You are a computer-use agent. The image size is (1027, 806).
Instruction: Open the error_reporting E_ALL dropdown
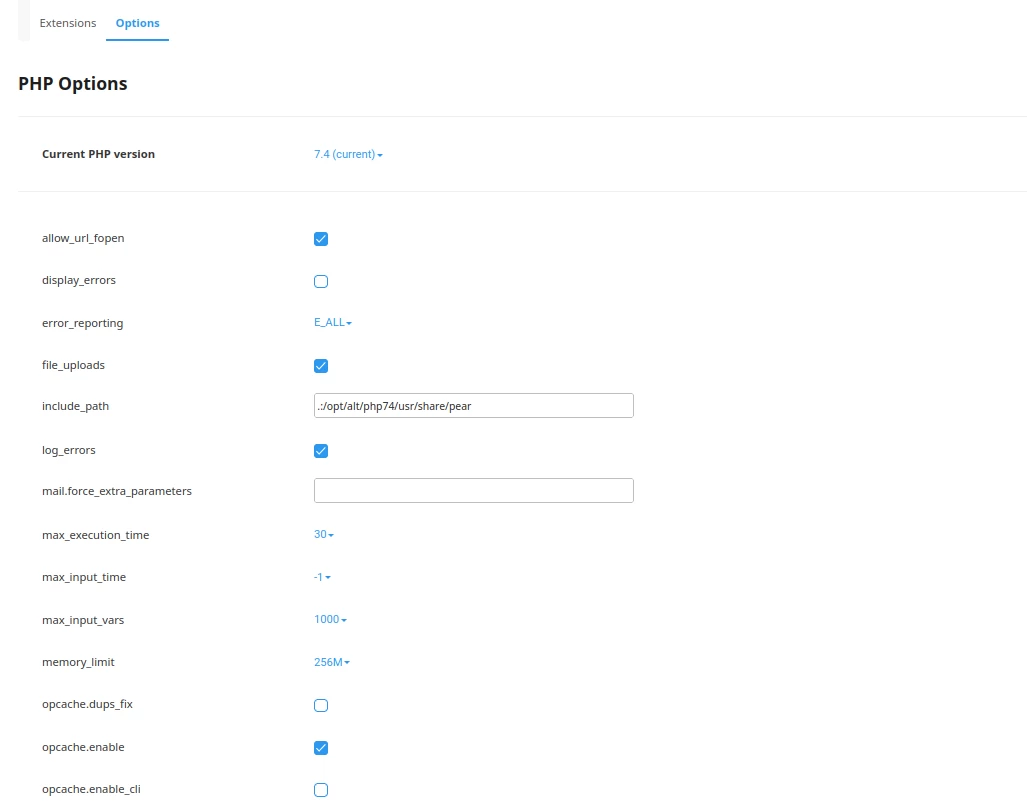tap(333, 322)
